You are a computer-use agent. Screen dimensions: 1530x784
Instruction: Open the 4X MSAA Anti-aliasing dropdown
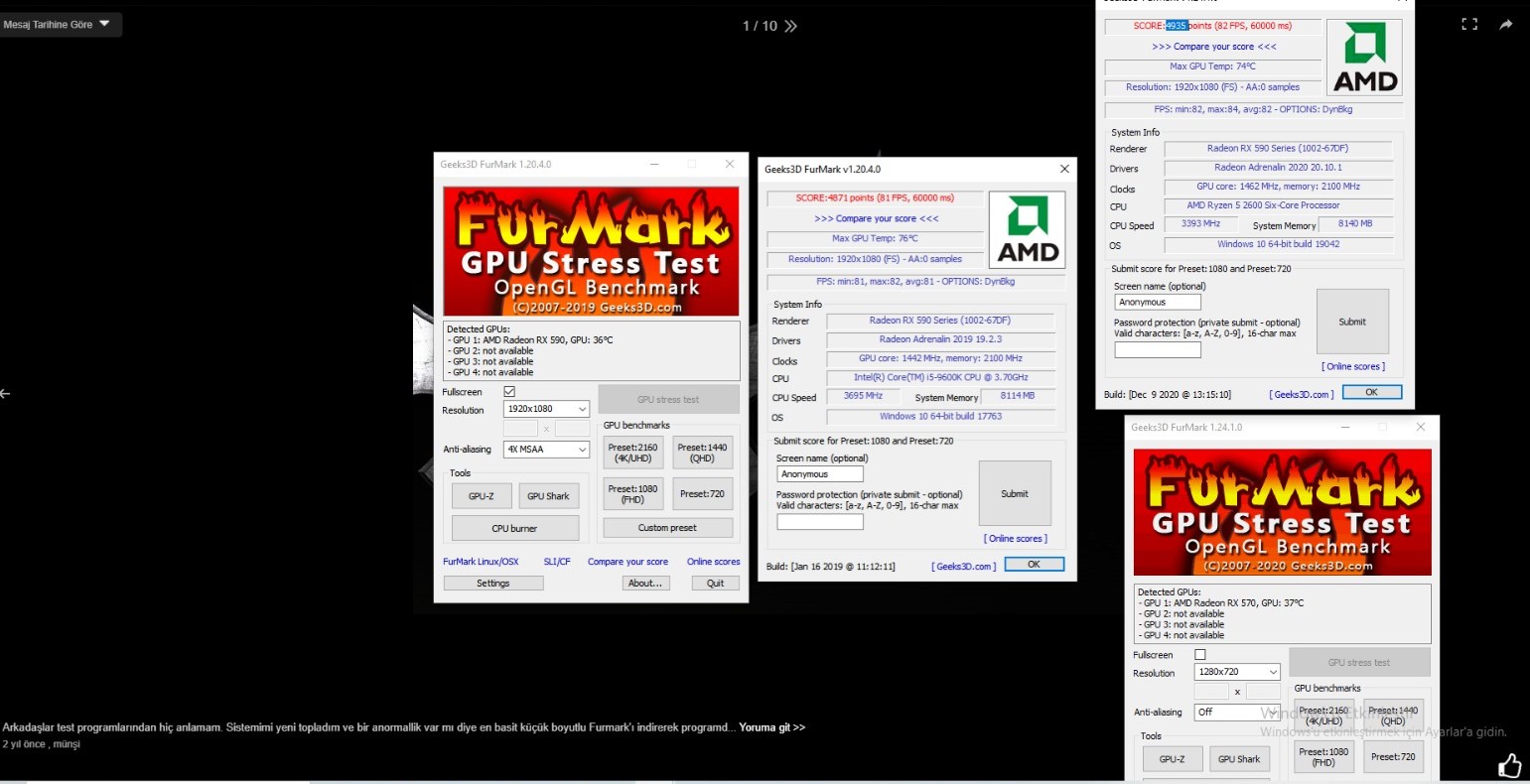[x=546, y=450]
